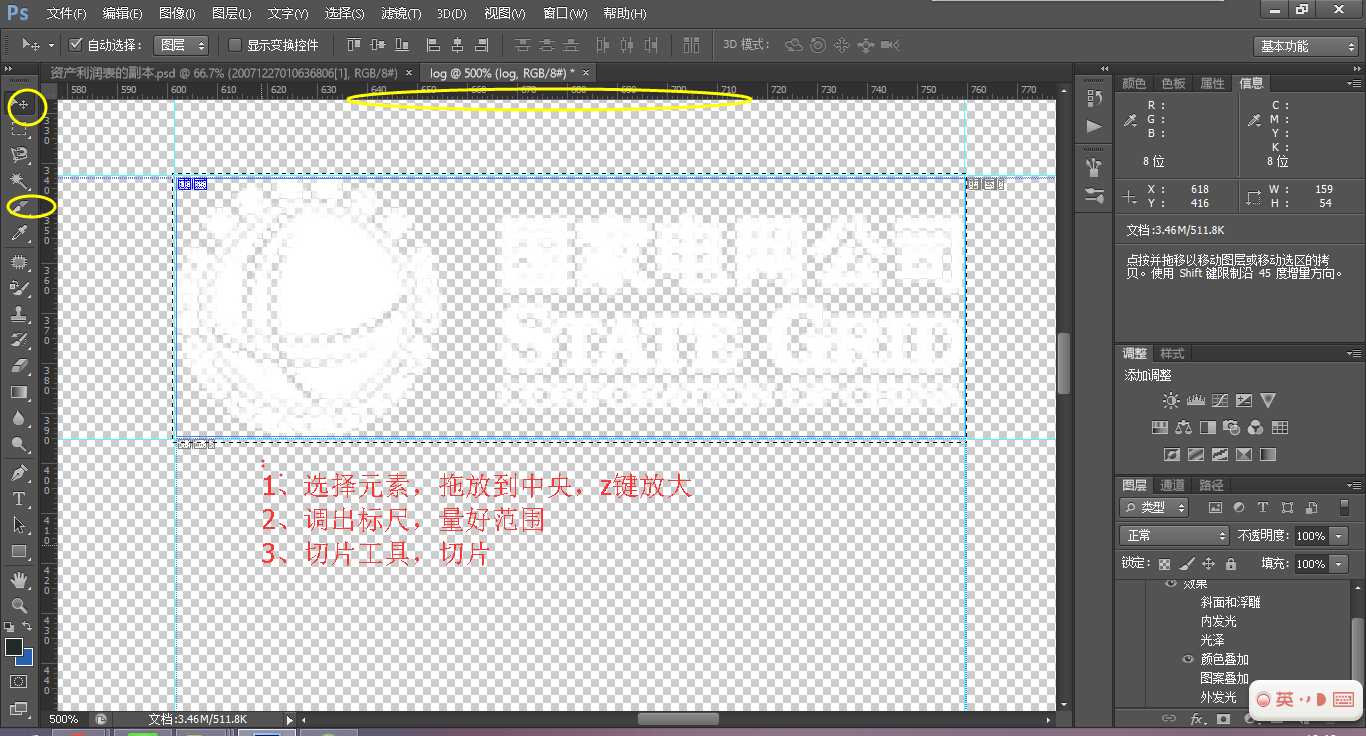Open the 填充 fill dropdown arrow

(1341, 564)
